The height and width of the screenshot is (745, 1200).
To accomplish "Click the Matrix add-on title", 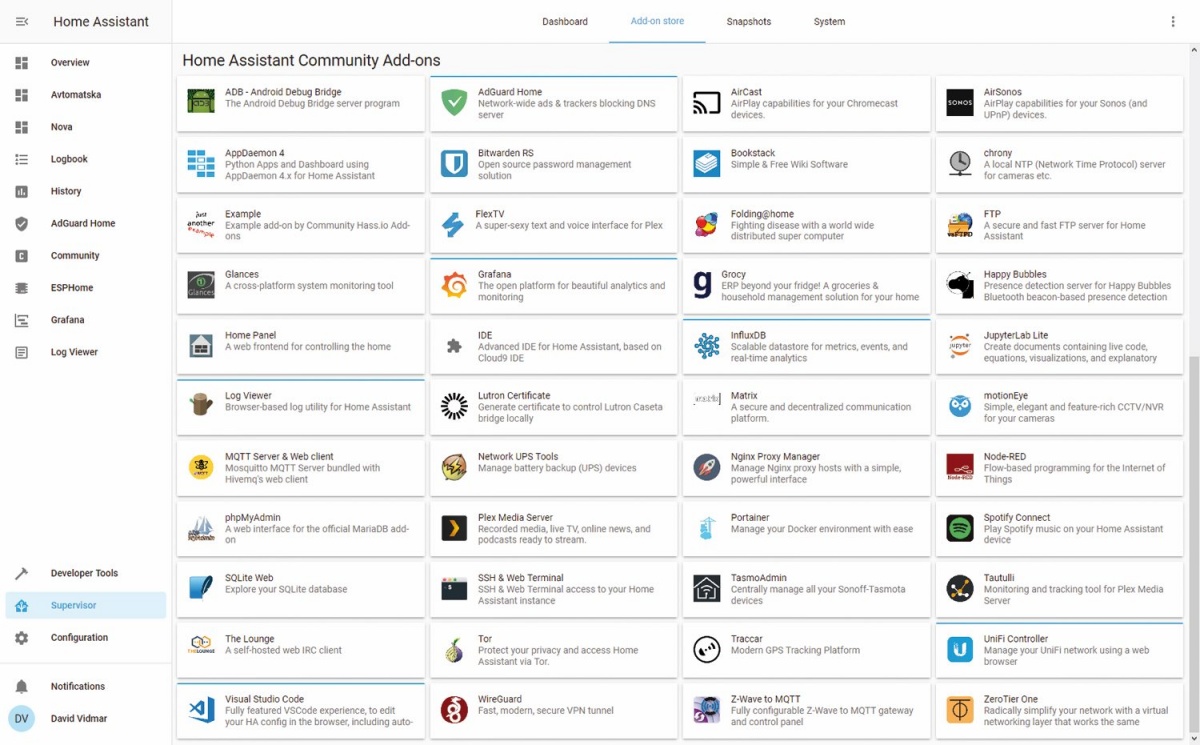I will (x=744, y=396).
